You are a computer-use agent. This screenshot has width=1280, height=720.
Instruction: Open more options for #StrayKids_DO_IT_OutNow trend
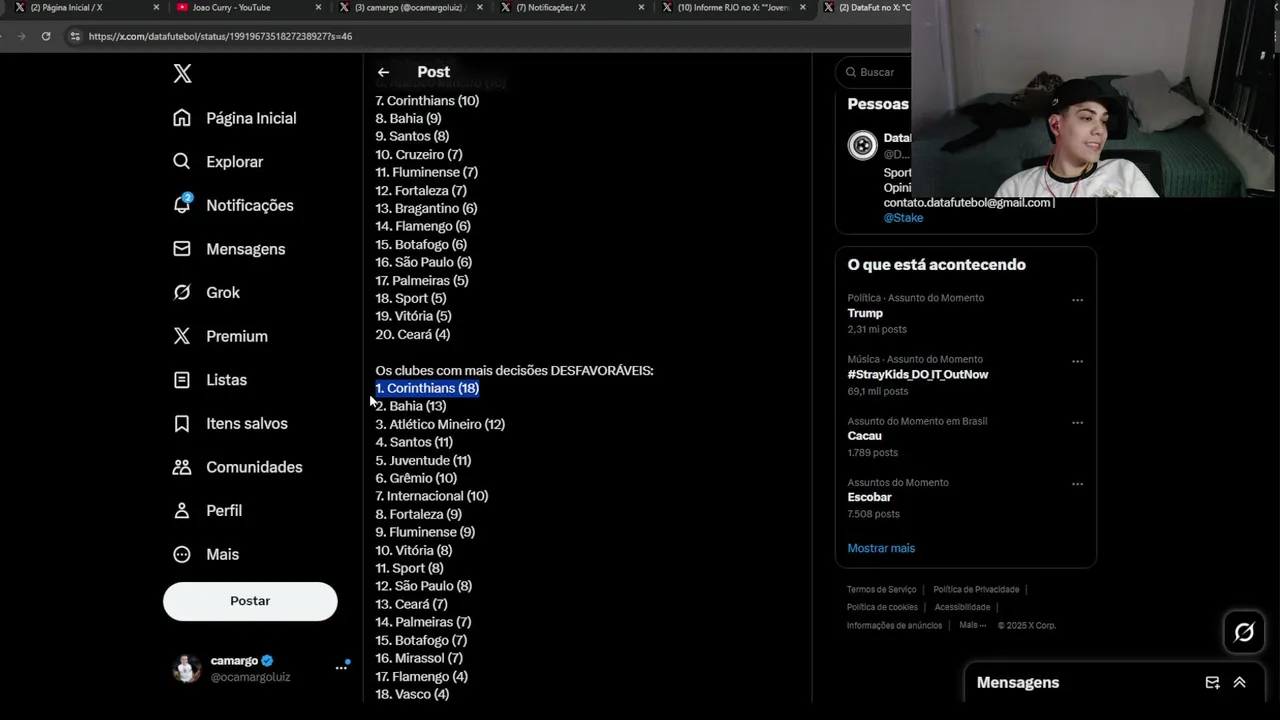pos(1077,361)
